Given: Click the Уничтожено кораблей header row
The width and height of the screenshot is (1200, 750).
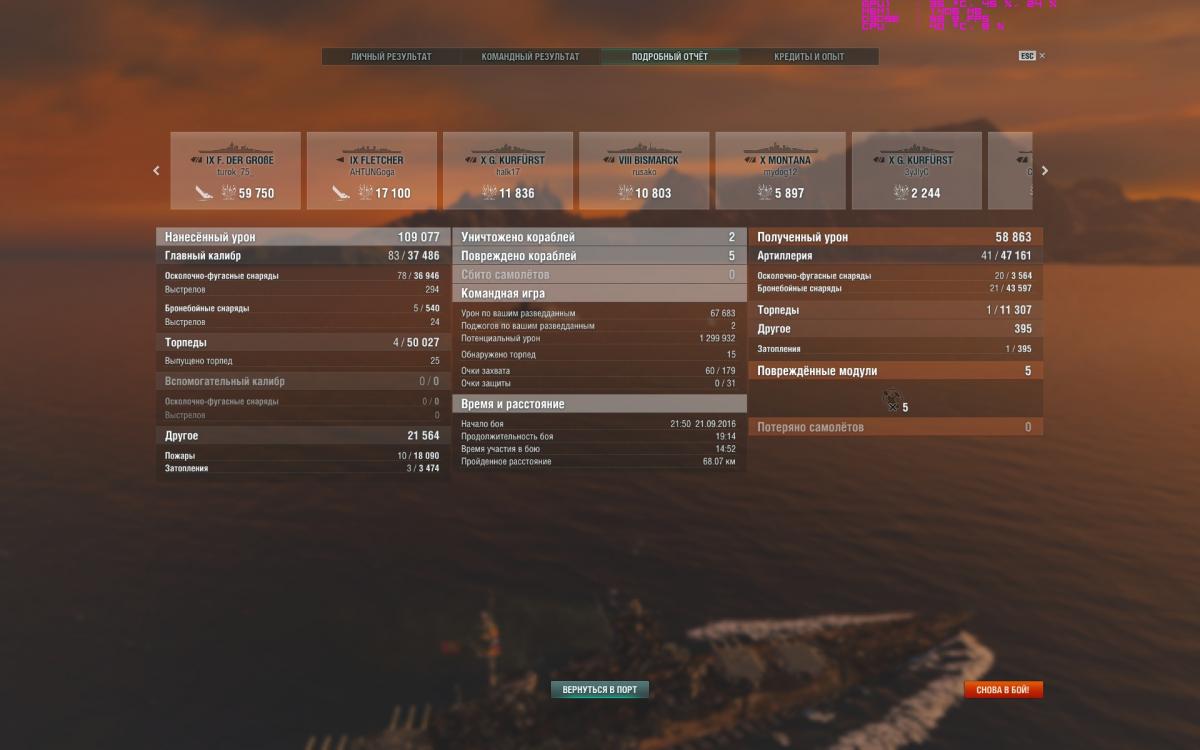Looking at the screenshot, I should (x=598, y=237).
